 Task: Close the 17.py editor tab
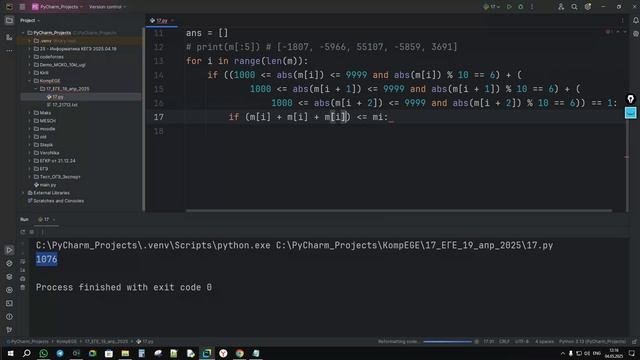(x=173, y=20)
